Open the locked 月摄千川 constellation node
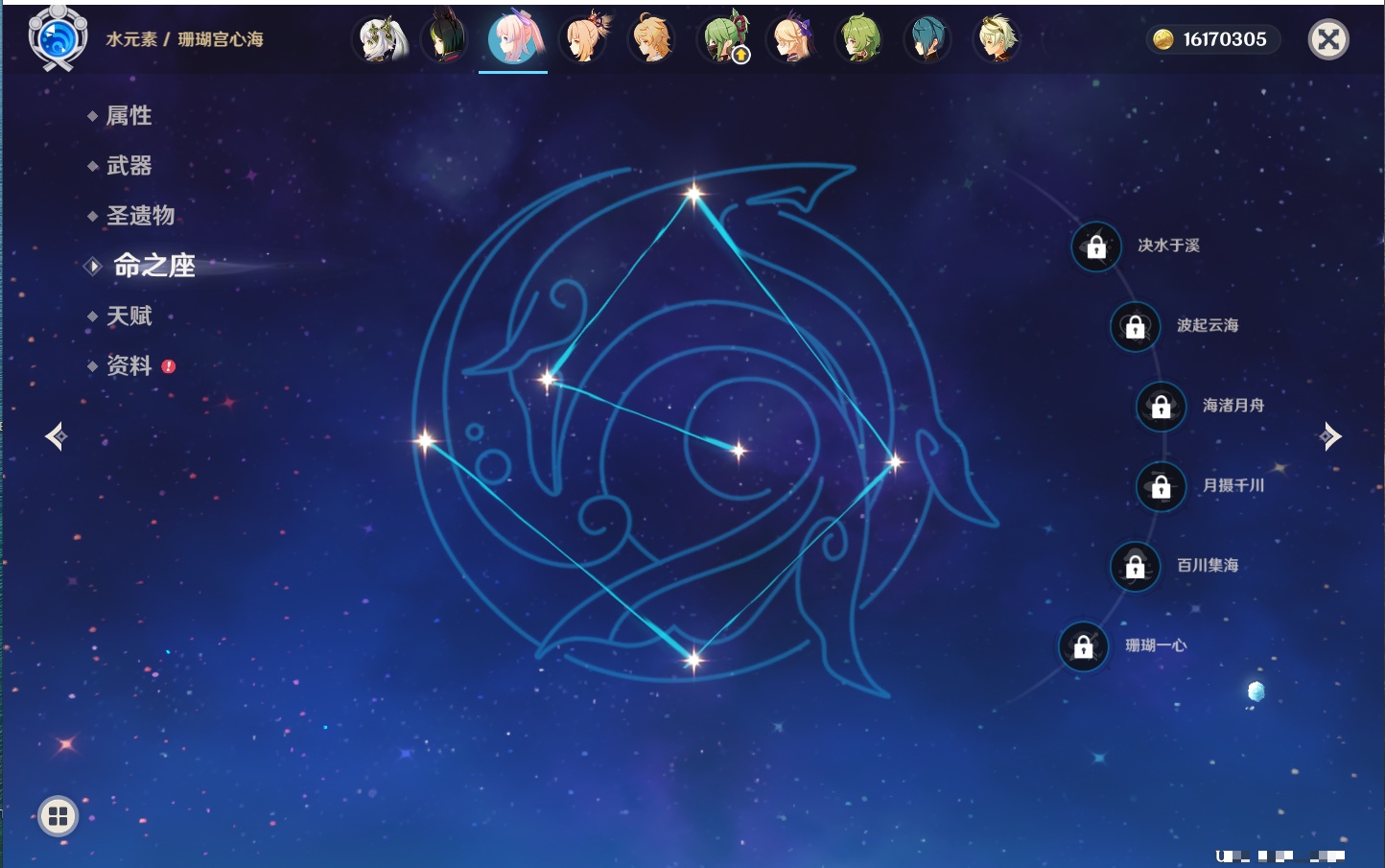The image size is (1385, 868). 1162,487
